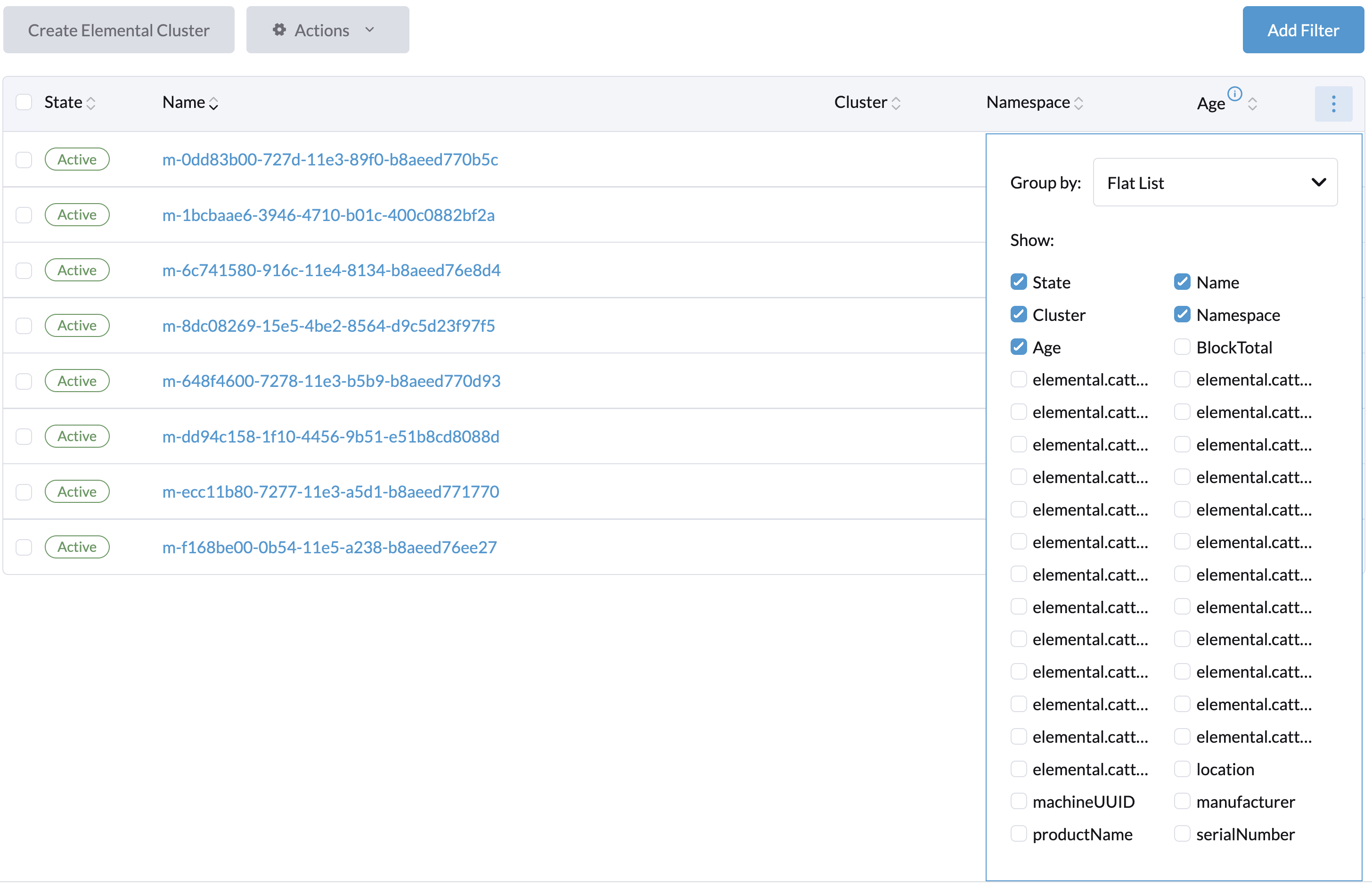Screen dimensions: 1372x886
Task: Click the gear icon on the Actions button
Action: click(x=279, y=30)
